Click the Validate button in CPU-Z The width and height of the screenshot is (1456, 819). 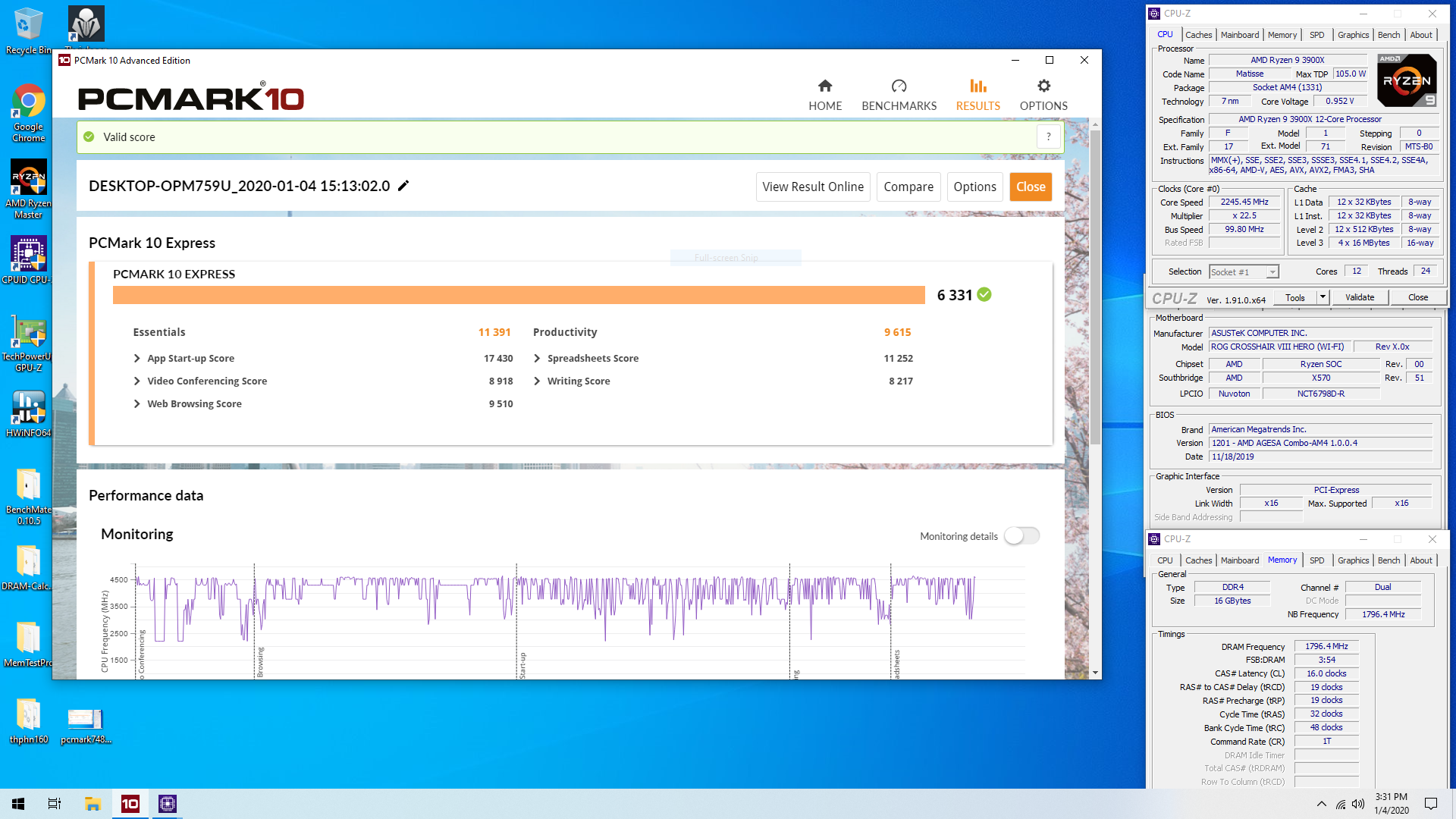coord(1359,298)
